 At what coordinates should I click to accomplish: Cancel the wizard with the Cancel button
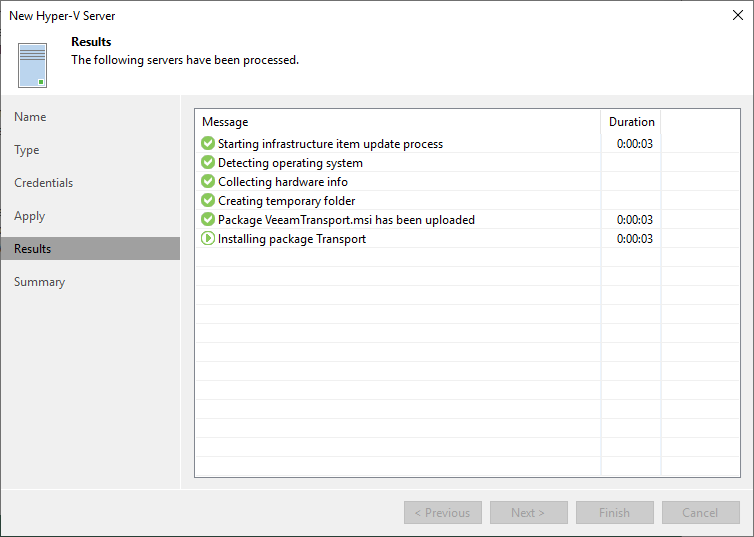point(701,512)
